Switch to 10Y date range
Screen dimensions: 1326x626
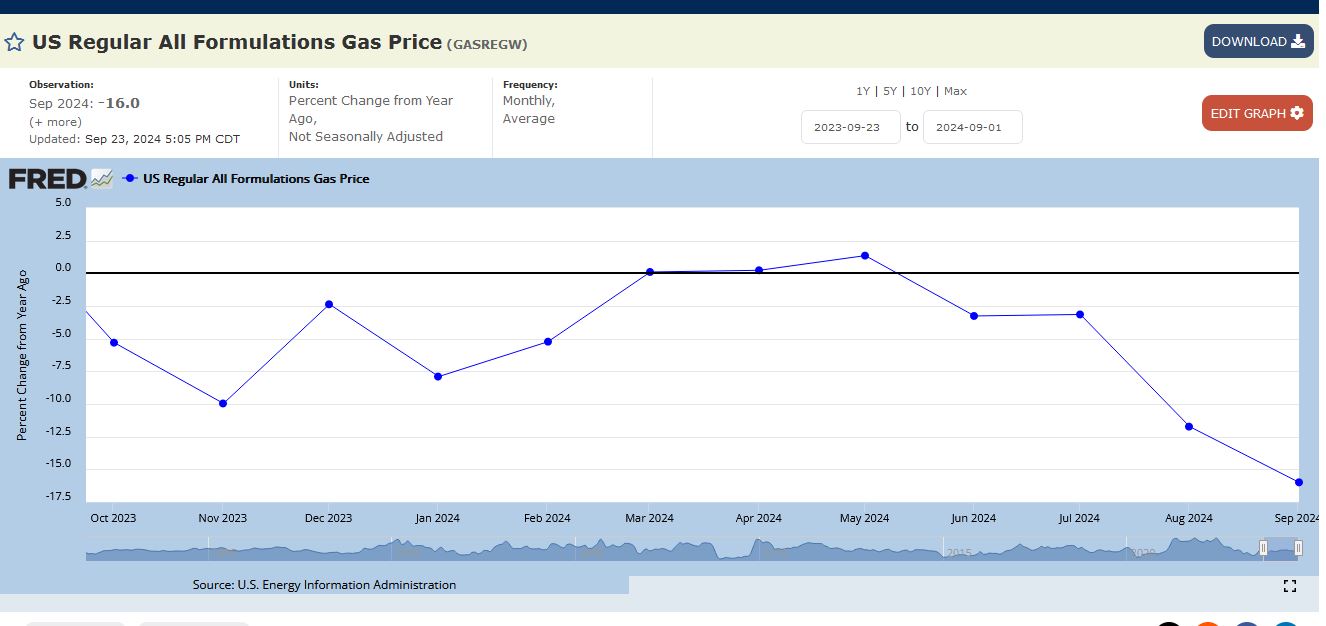[920, 91]
